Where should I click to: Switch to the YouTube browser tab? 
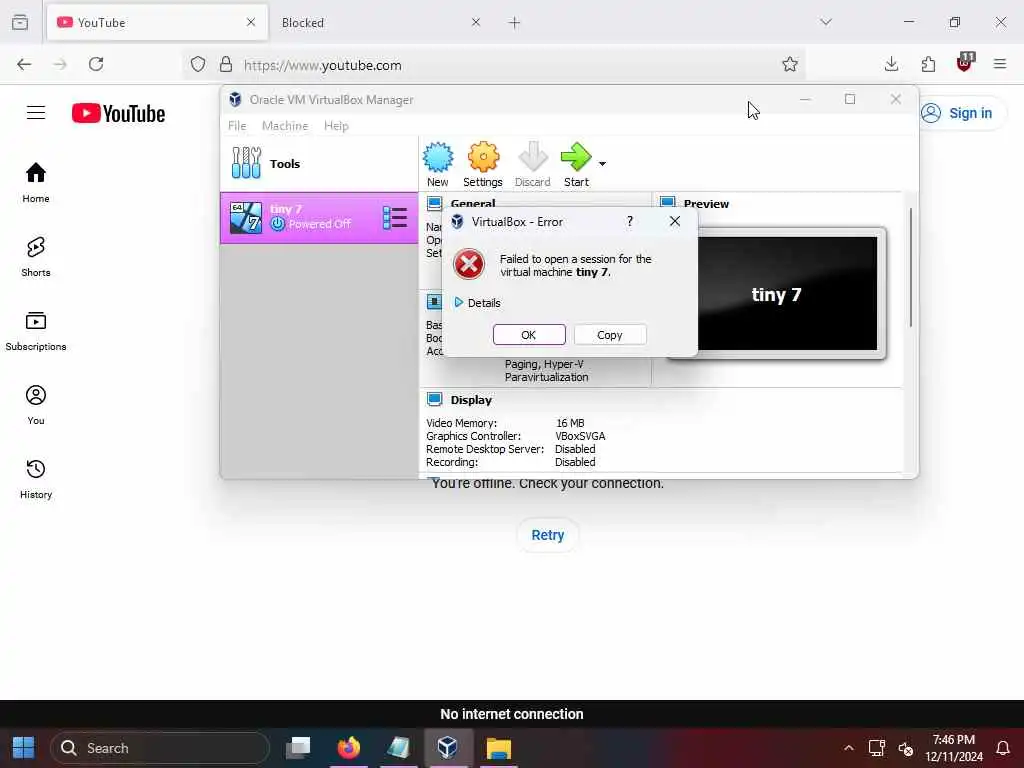pyautogui.click(x=157, y=22)
